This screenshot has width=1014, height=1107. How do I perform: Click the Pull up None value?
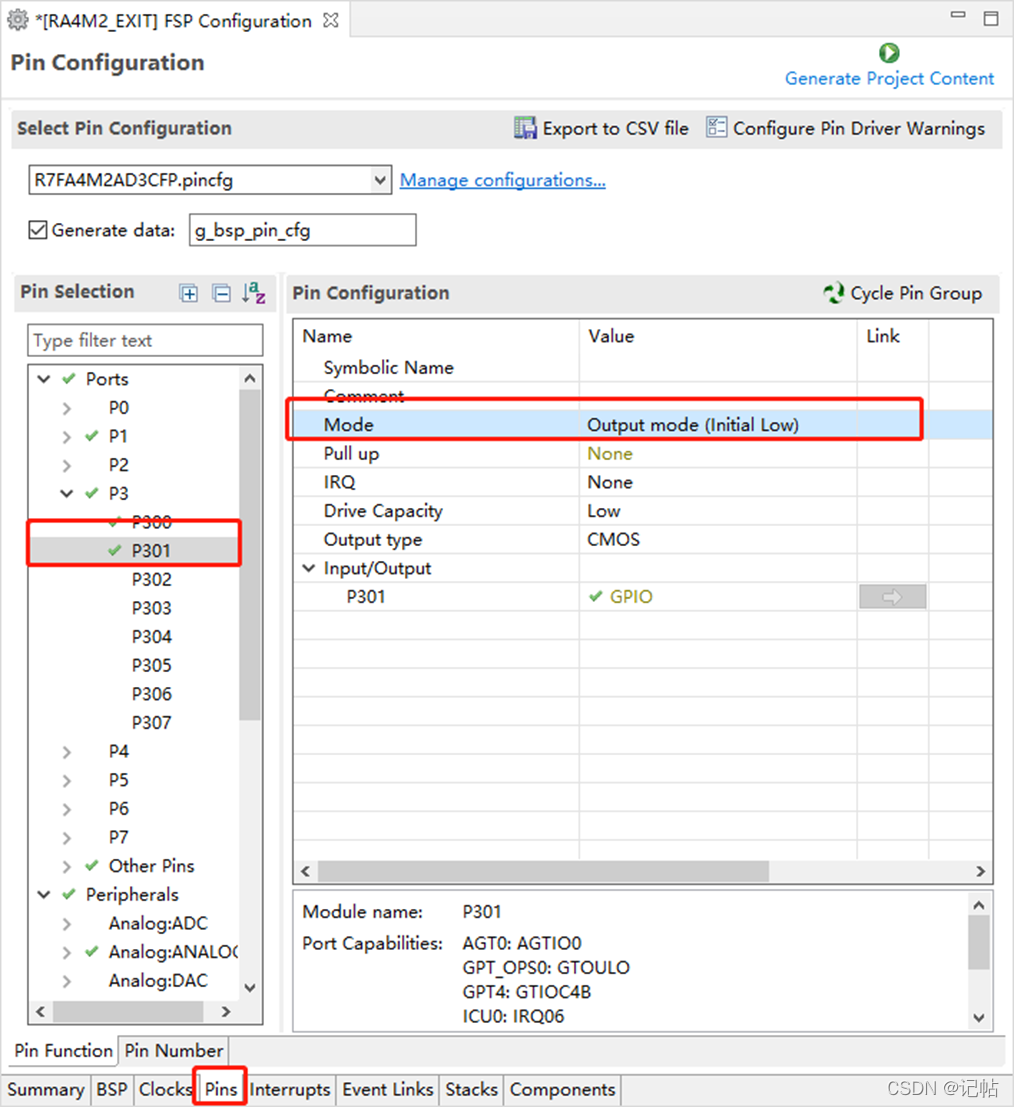click(610, 454)
